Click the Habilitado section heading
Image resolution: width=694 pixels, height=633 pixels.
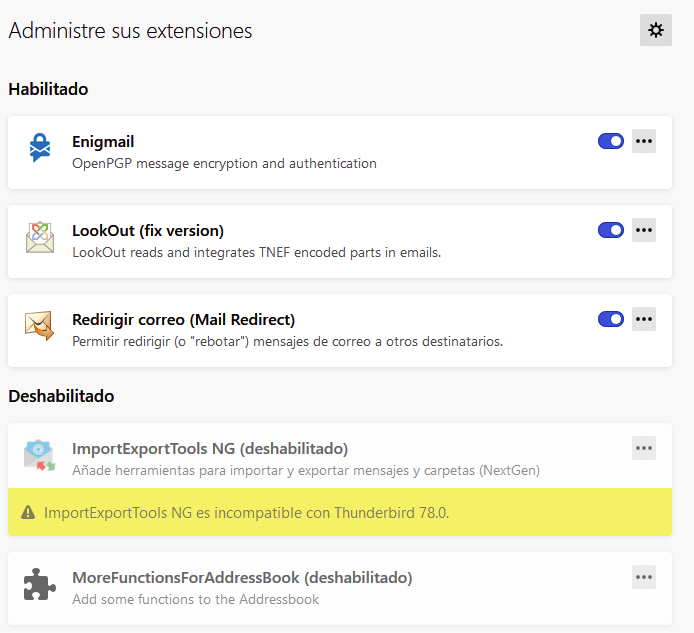click(x=48, y=89)
